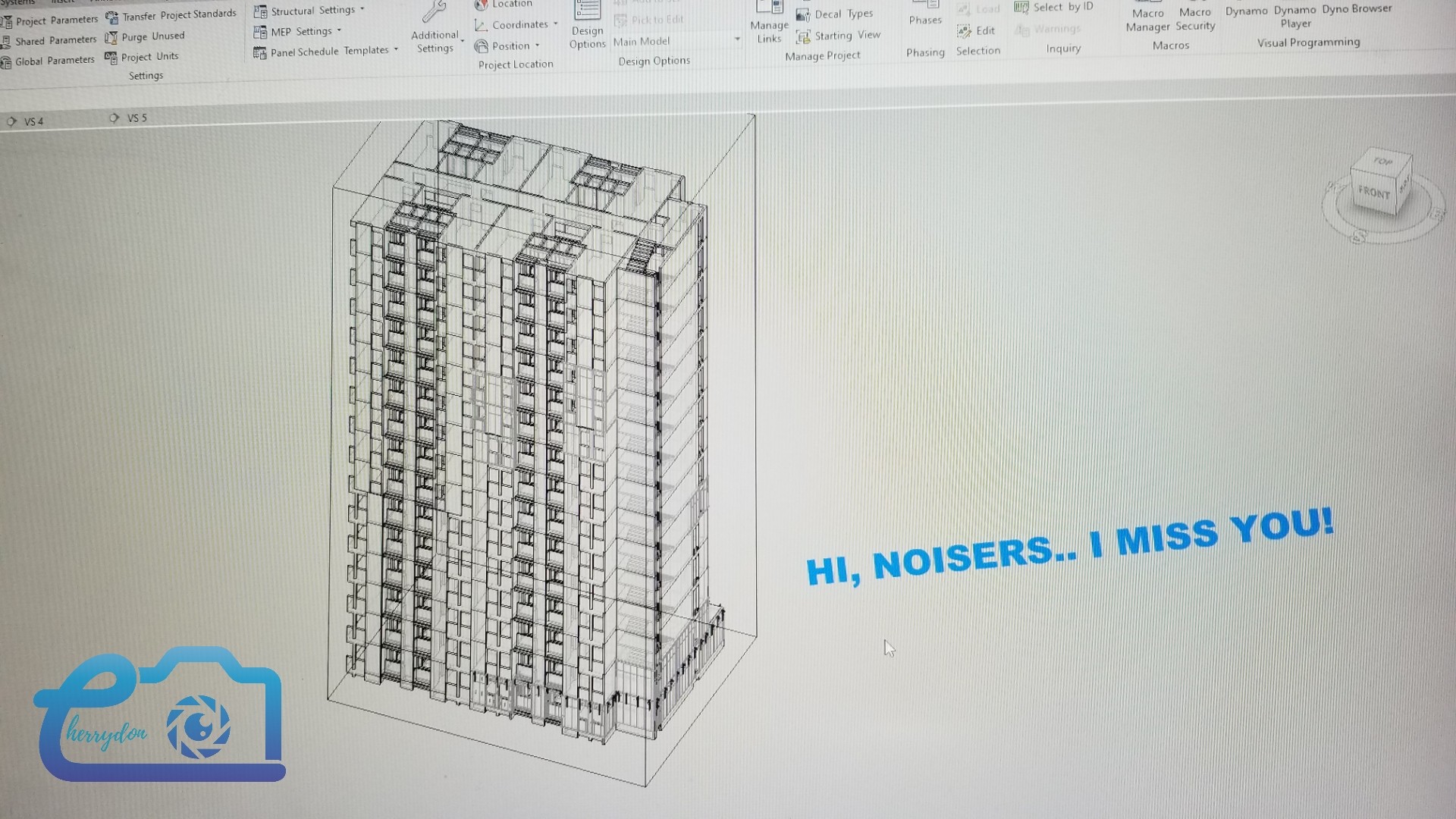The height and width of the screenshot is (819, 1456).
Task: Open the Systems ribbon tab
Action: [17, 3]
